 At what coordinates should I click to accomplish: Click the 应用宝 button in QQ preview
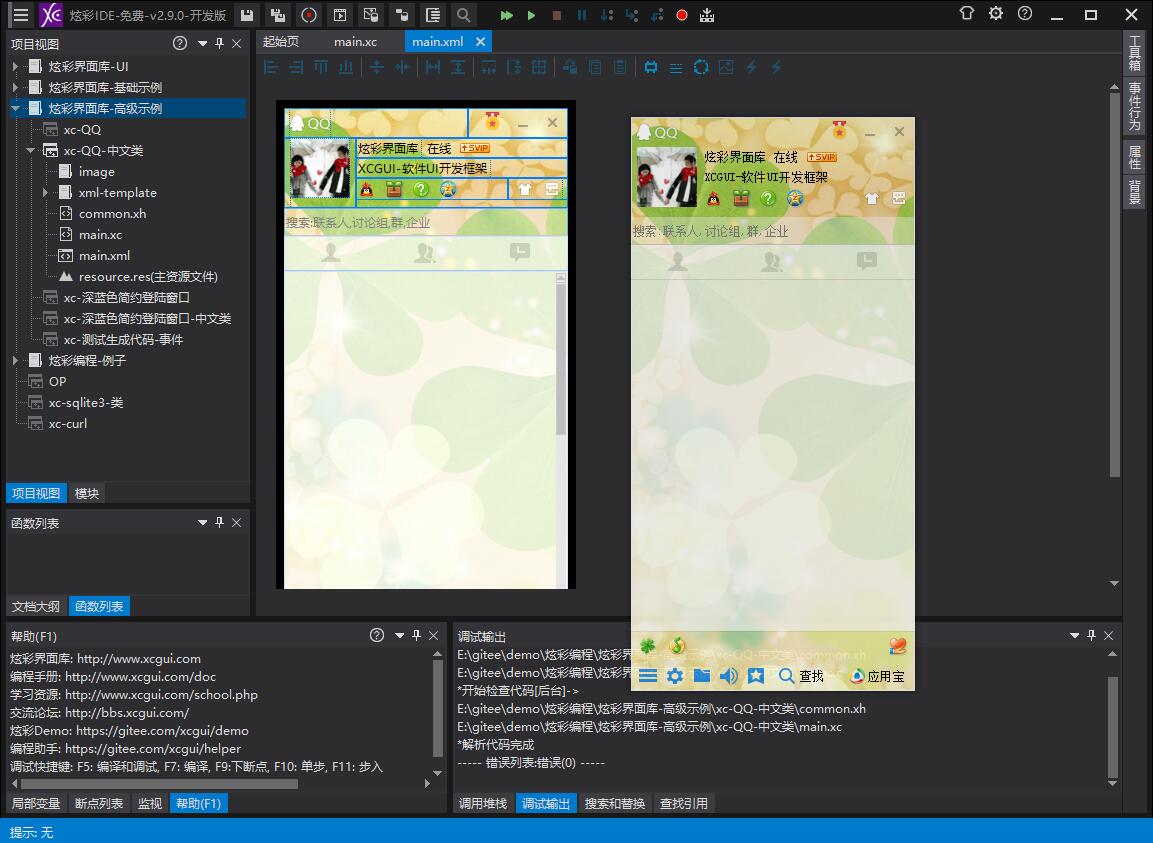[877, 676]
